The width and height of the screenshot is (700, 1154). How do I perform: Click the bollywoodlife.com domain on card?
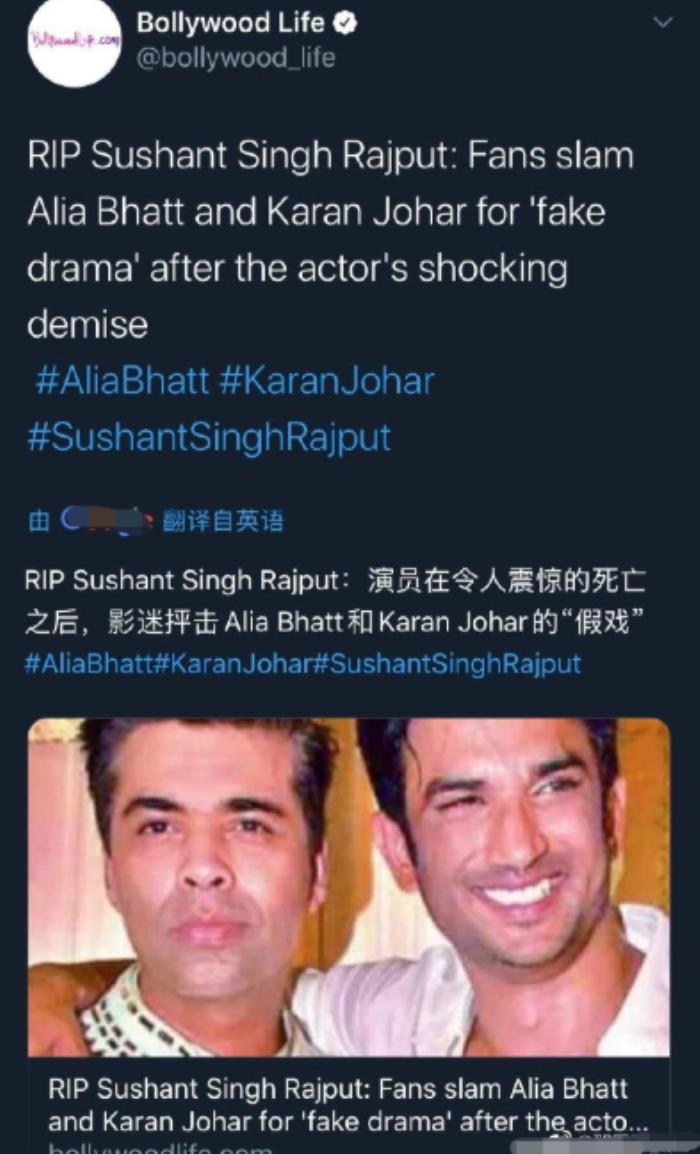[x=160, y=1148]
